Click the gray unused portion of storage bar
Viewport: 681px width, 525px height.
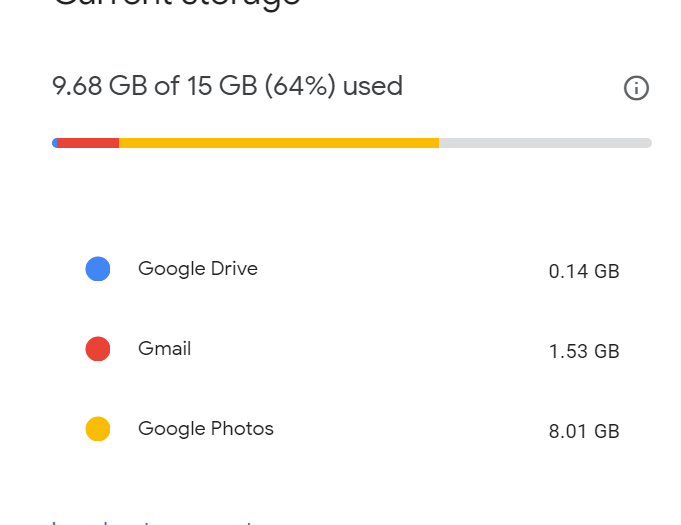pos(545,143)
